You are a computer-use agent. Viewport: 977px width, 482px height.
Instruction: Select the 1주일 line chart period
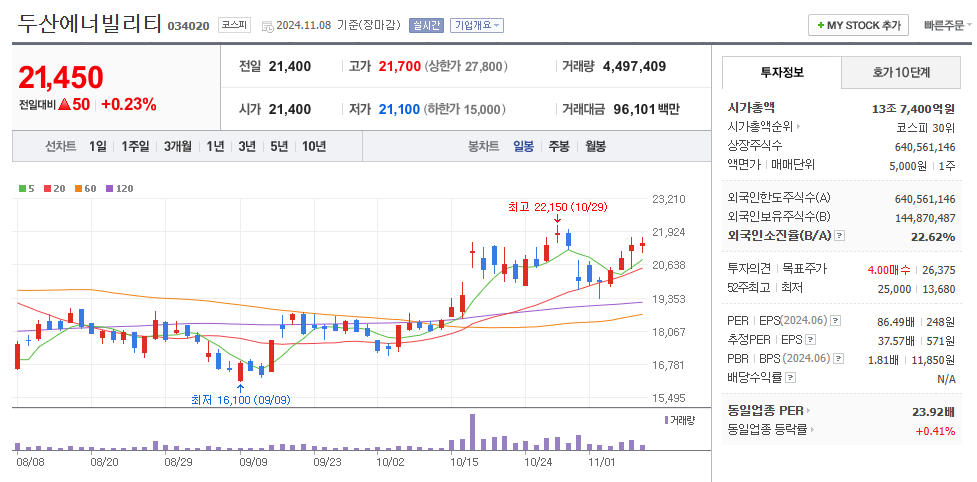[x=135, y=146]
